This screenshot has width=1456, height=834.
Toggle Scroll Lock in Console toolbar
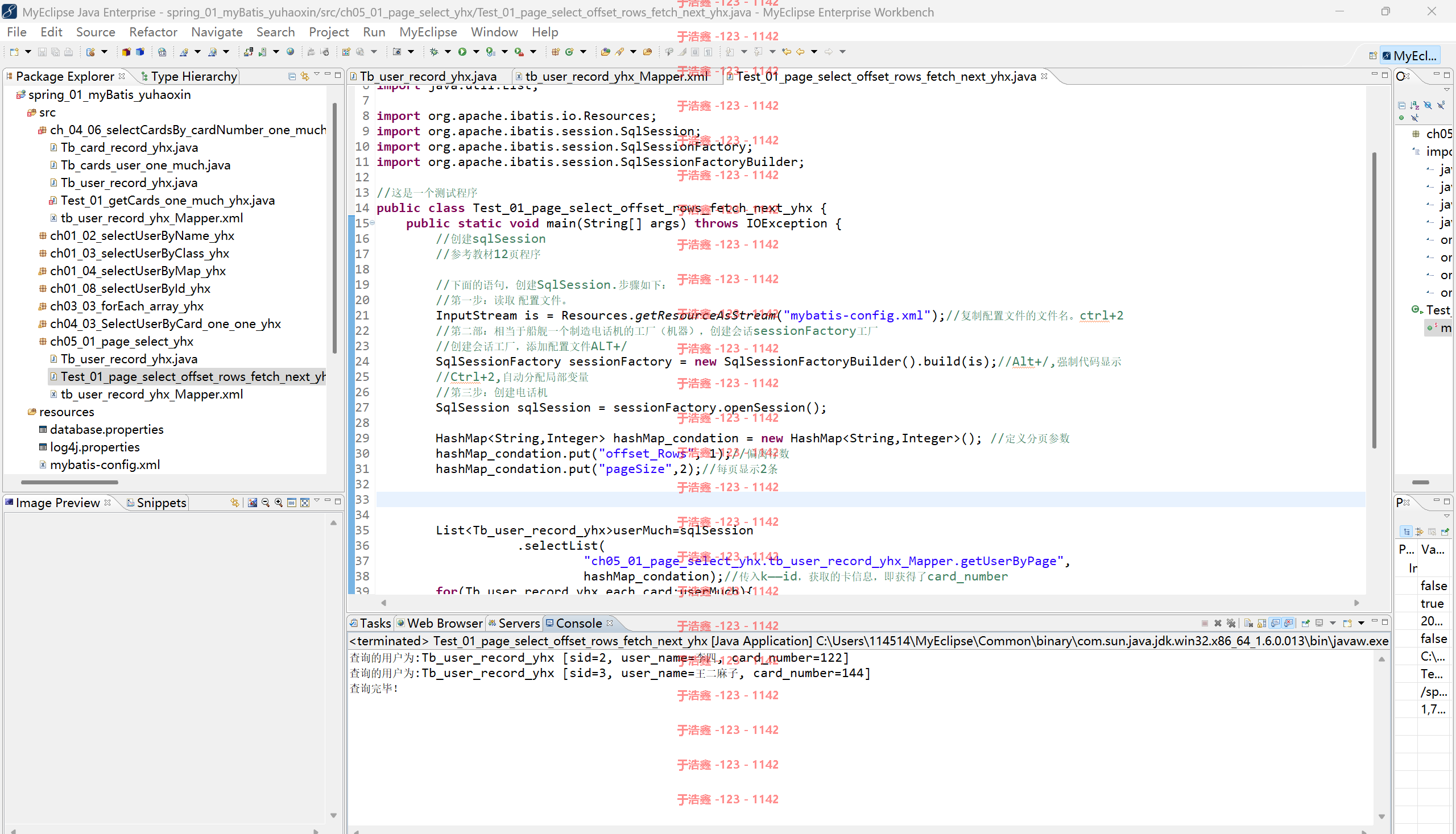(1261, 623)
